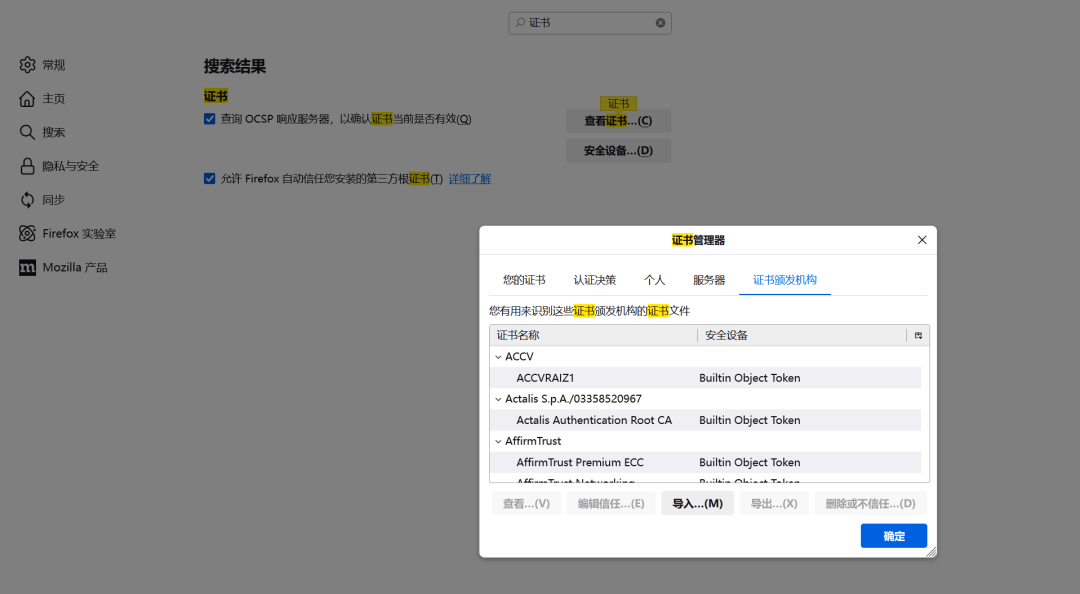The width and height of the screenshot is (1080, 594).
Task: Open column picker icon in certificate table
Action: [918, 336]
